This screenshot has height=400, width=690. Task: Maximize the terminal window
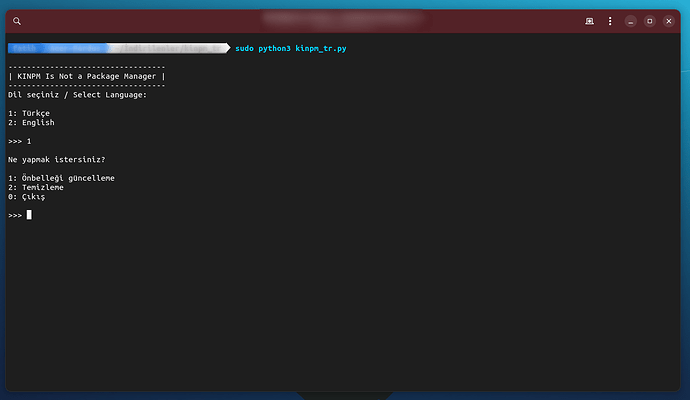[649, 20]
